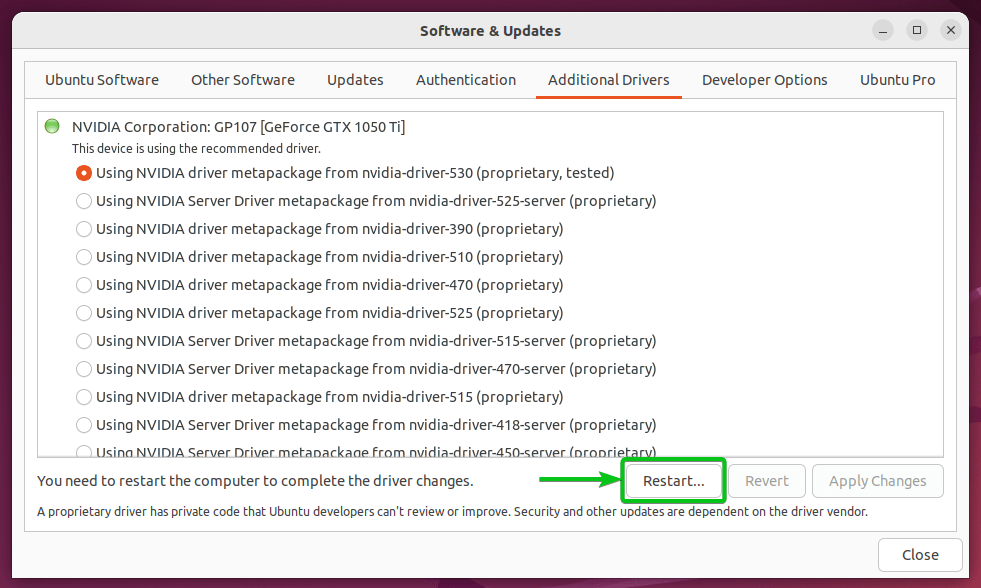Viewport: 981px width, 588px height.
Task: Select the nvidia-driver-390 proprietary driver
Action: pyautogui.click(x=84, y=229)
